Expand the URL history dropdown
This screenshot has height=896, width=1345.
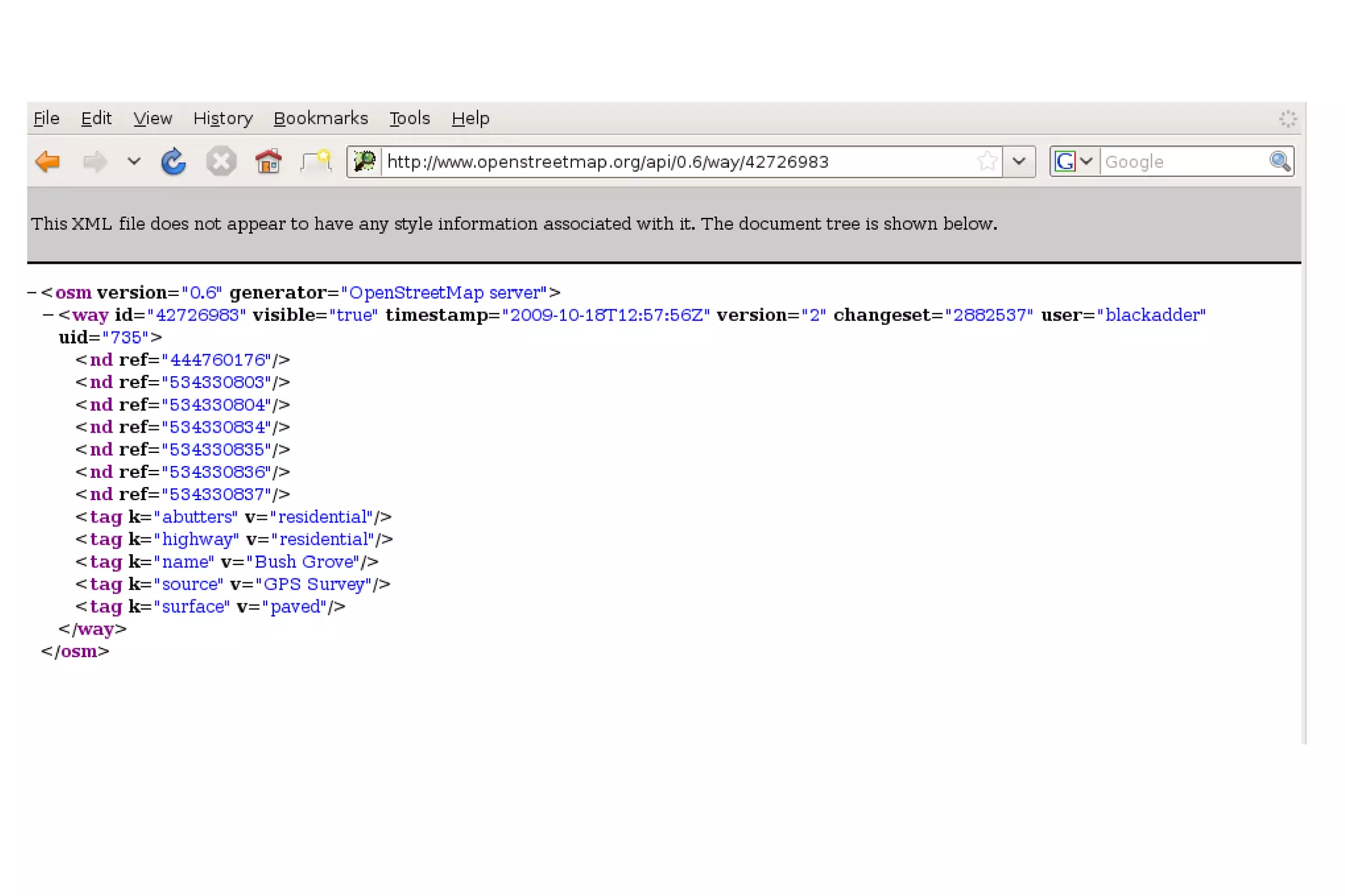click(x=1019, y=161)
